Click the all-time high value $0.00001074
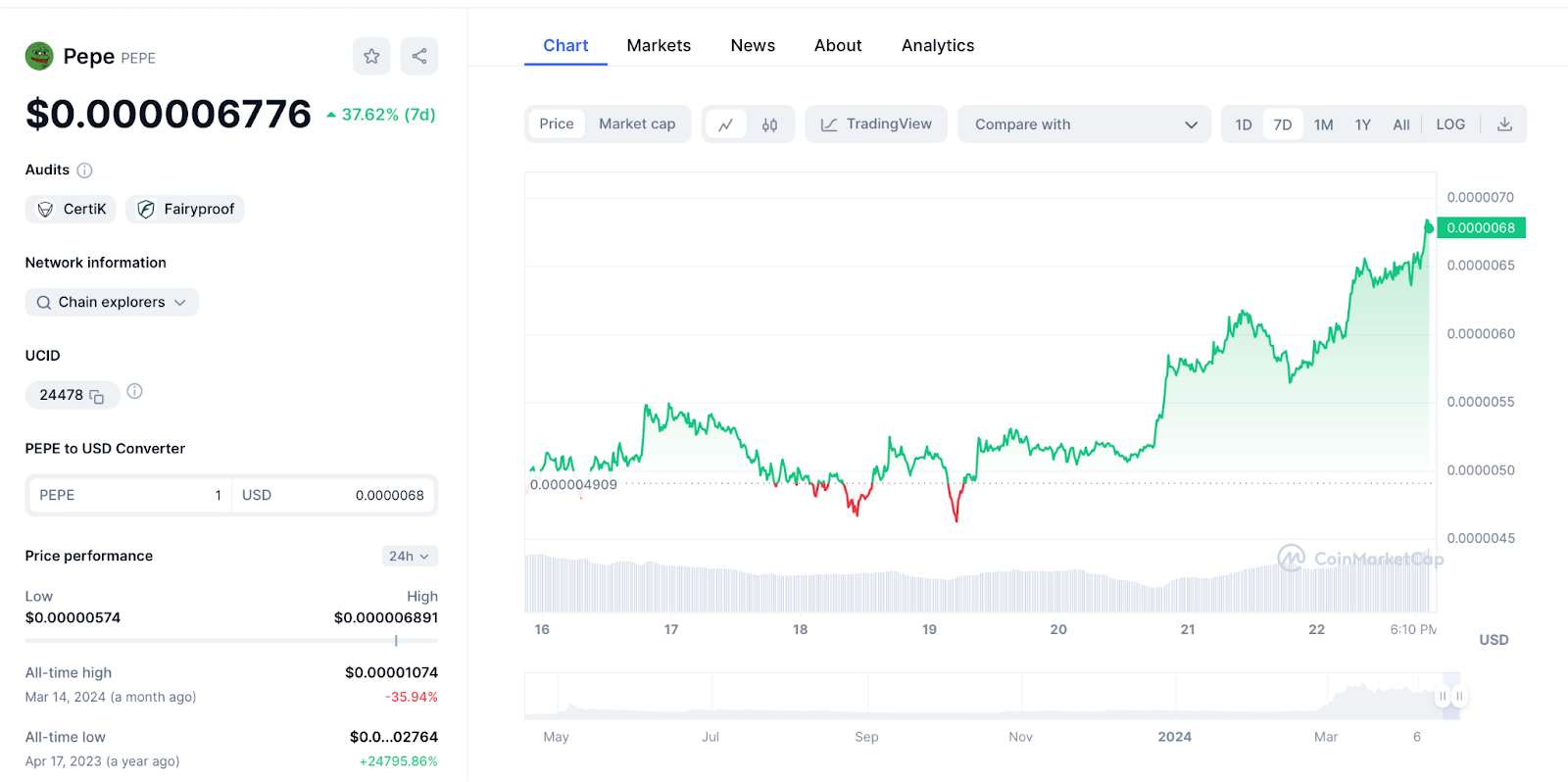 [x=391, y=673]
